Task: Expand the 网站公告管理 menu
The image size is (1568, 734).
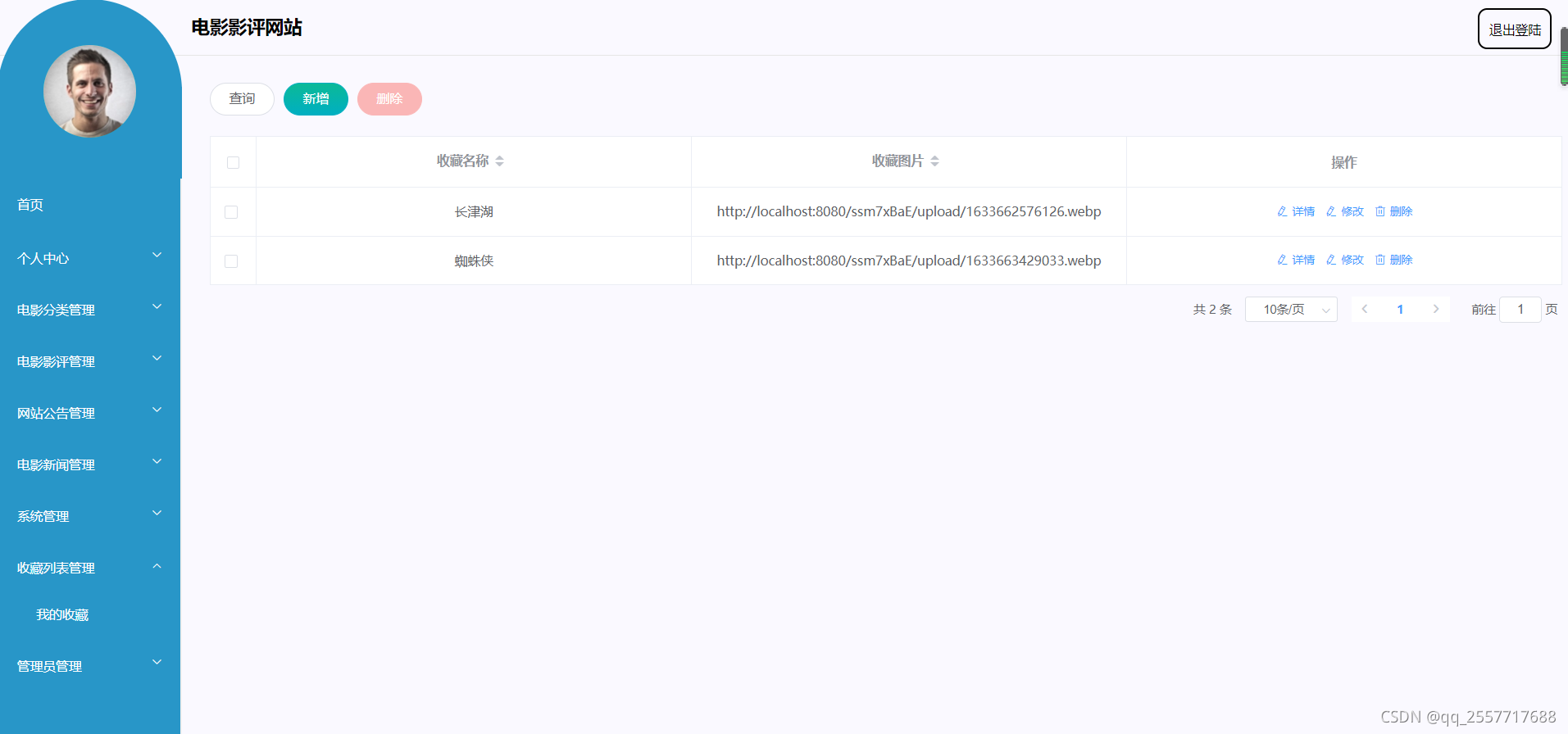Action: 90,413
